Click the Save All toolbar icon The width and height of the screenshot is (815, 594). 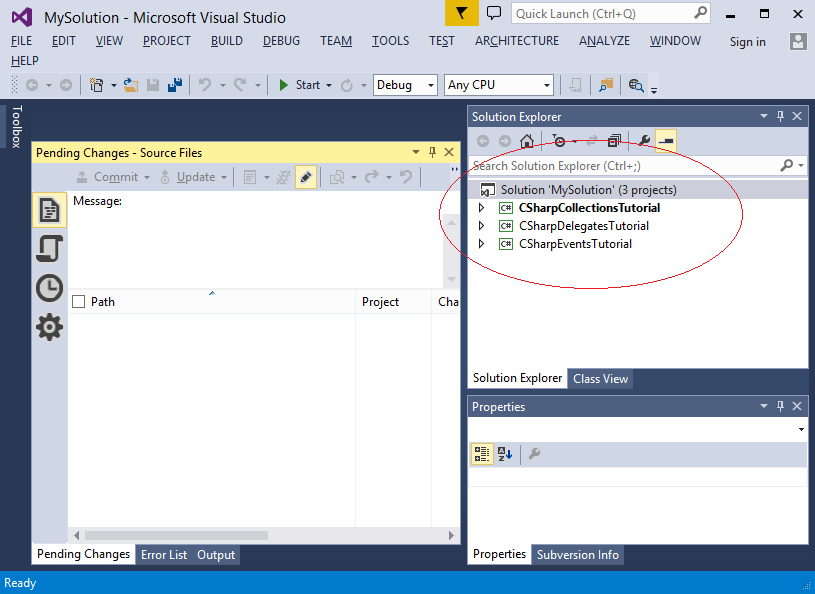click(x=175, y=85)
